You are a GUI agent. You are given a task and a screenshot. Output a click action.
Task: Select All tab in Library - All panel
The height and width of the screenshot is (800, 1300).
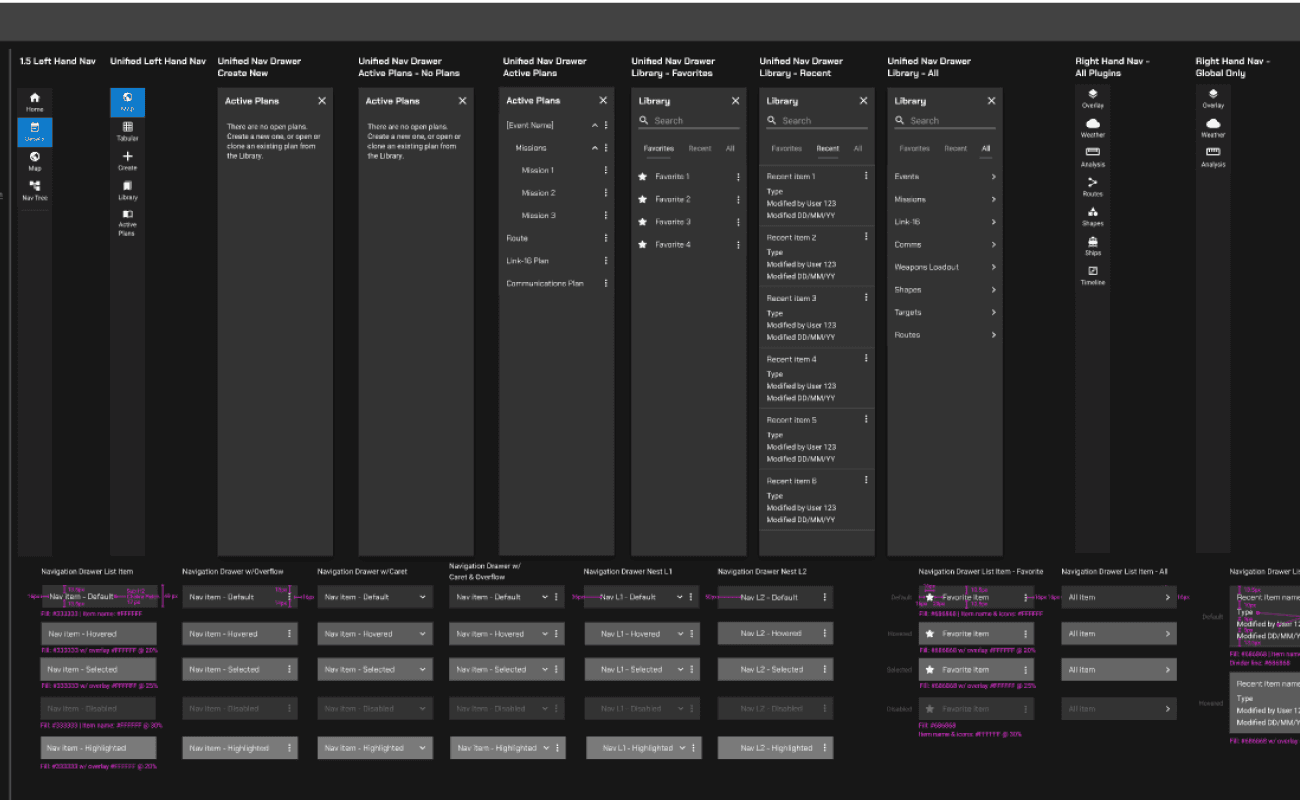[x=986, y=148]
